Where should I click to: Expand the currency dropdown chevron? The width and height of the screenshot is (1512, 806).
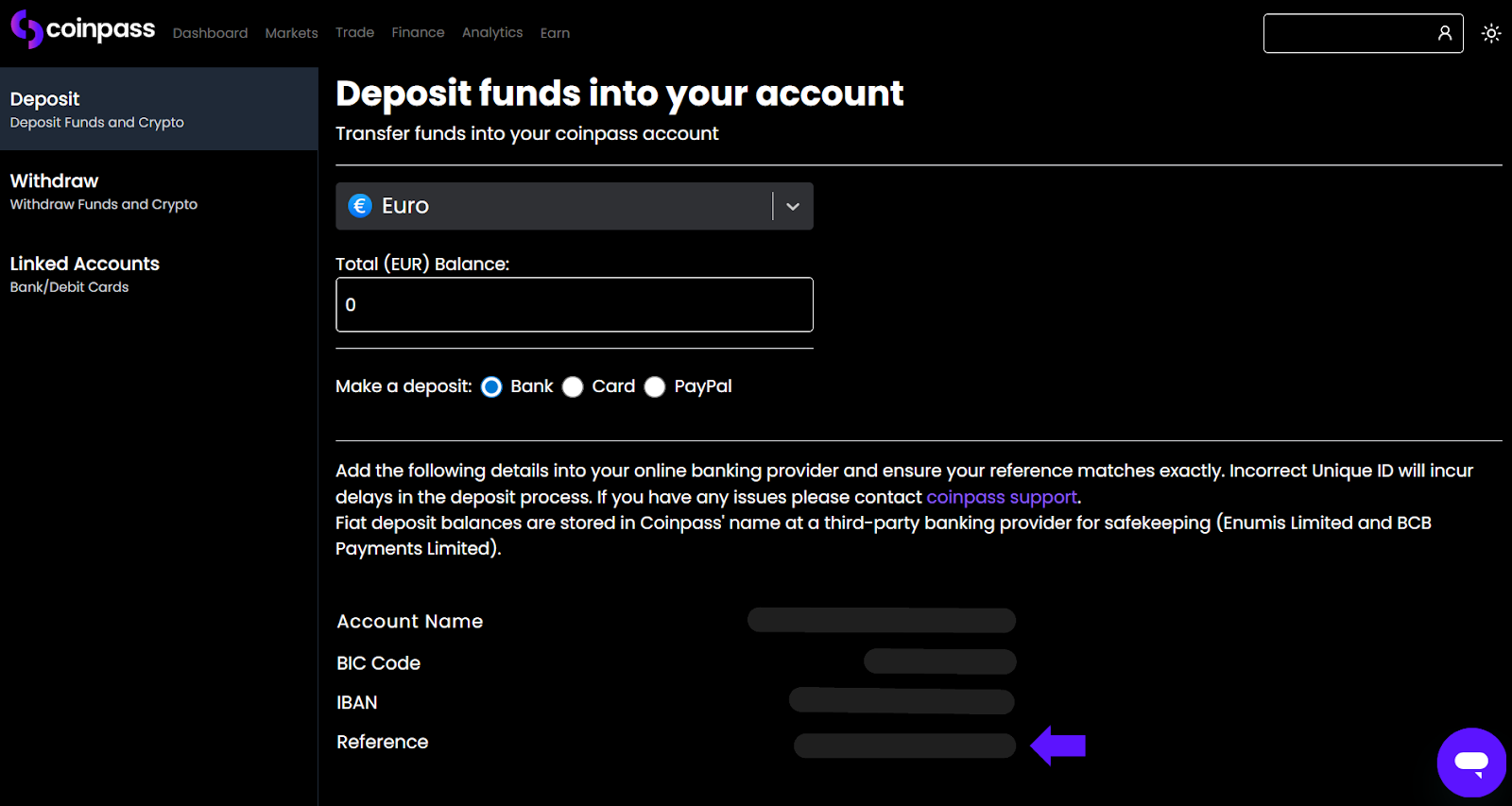point(792,205)
